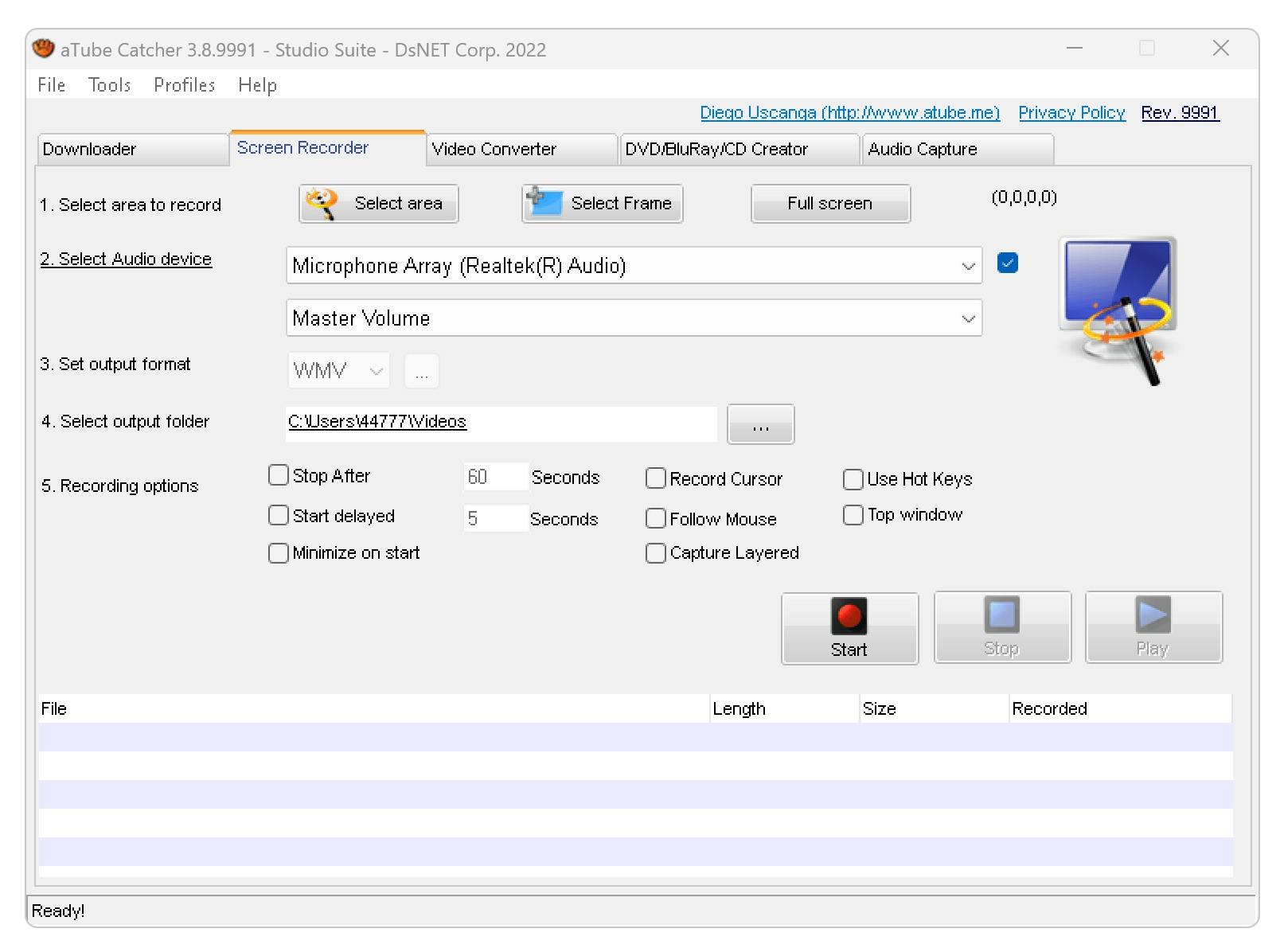This screenshot has width=1280, height=952.
Task: Close the aTube Catcher window
Action: (x=1221, y=49)
